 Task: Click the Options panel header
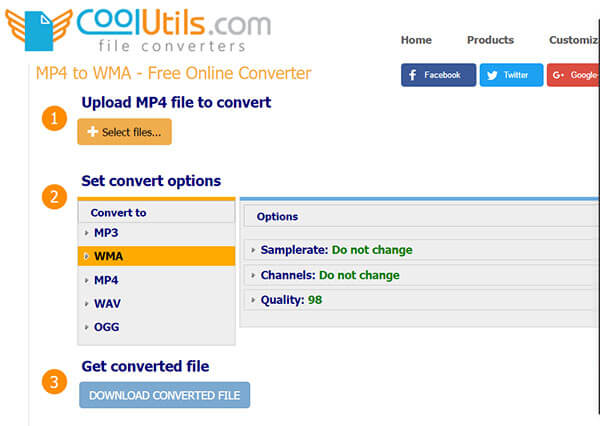277,216
